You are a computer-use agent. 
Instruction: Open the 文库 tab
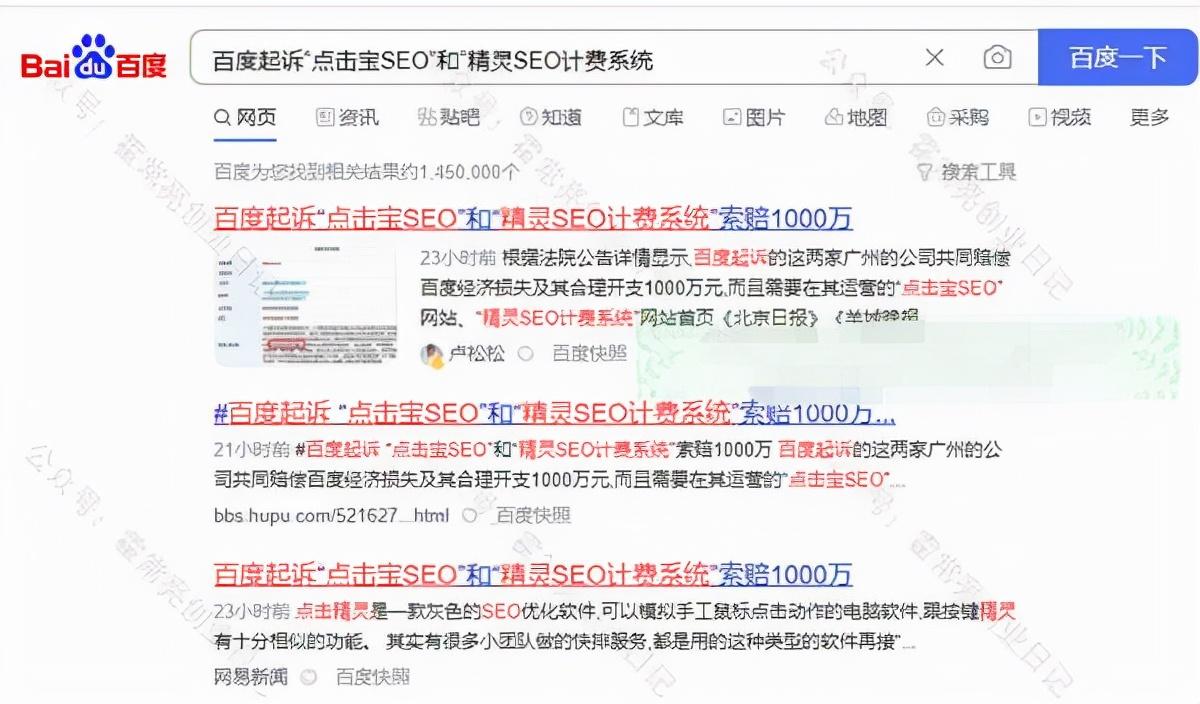(x=653, y=117)
